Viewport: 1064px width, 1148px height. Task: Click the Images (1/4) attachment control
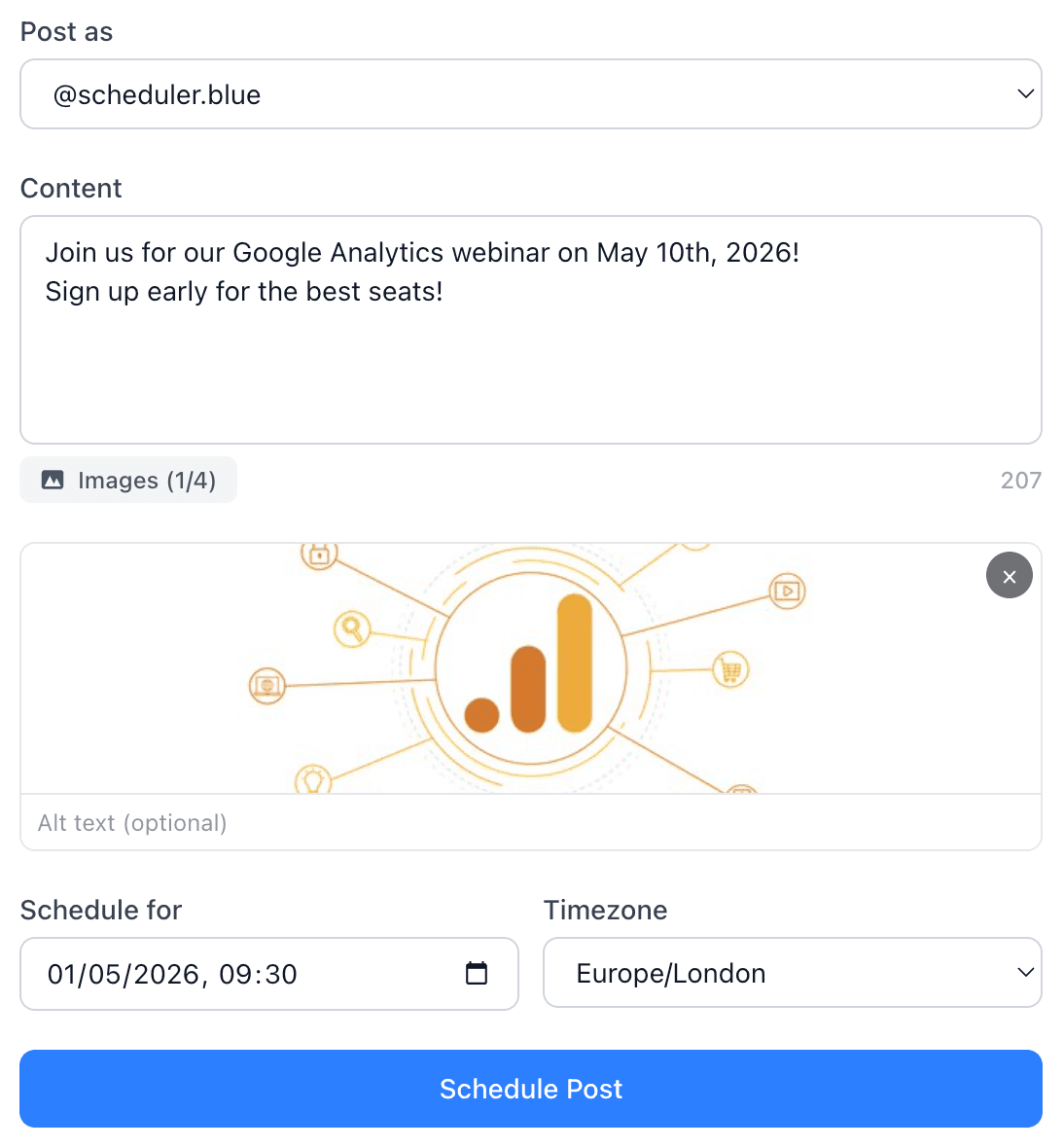tap(127, 479)
